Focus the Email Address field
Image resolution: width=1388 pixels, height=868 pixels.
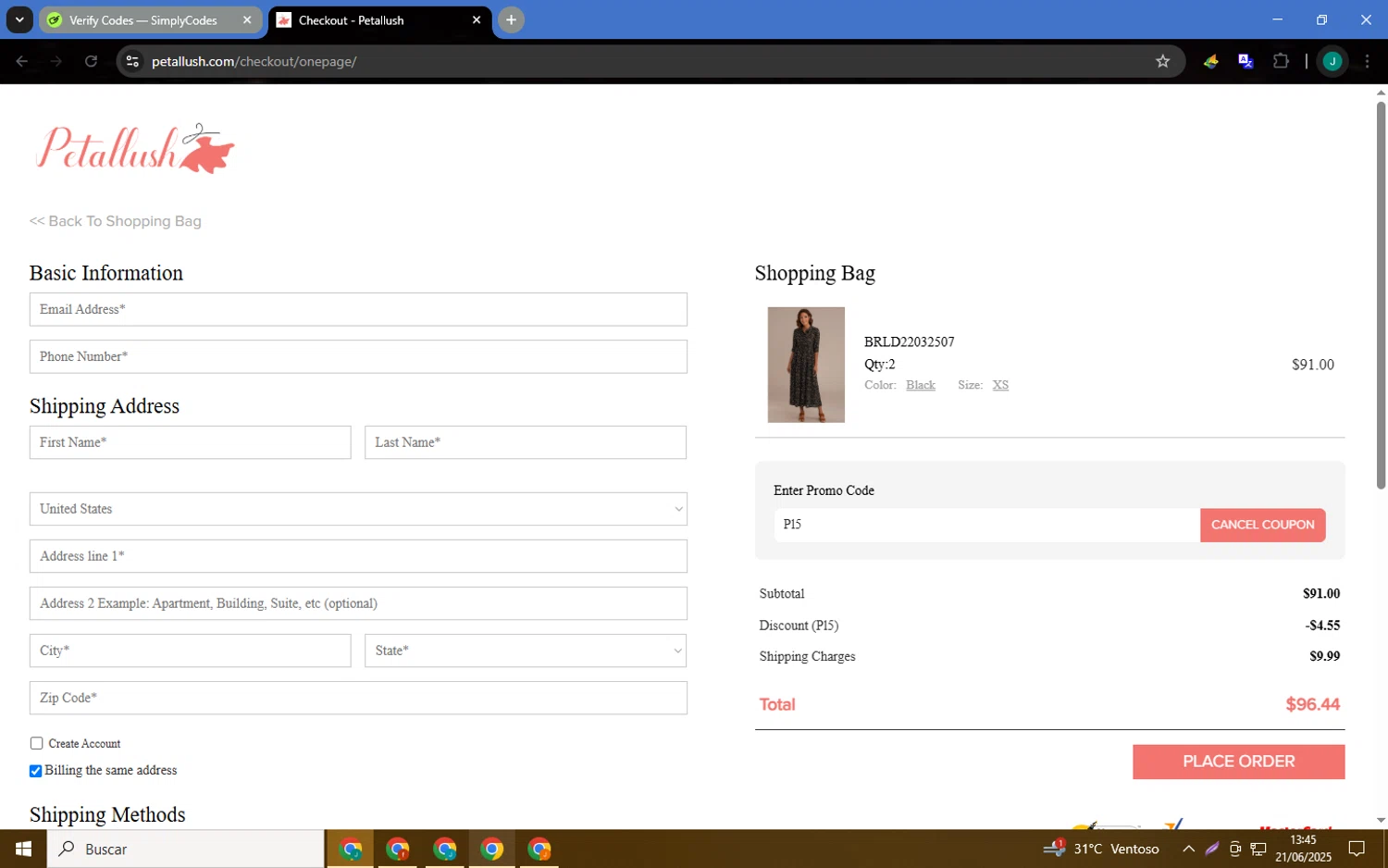click(x=358, y=309)
